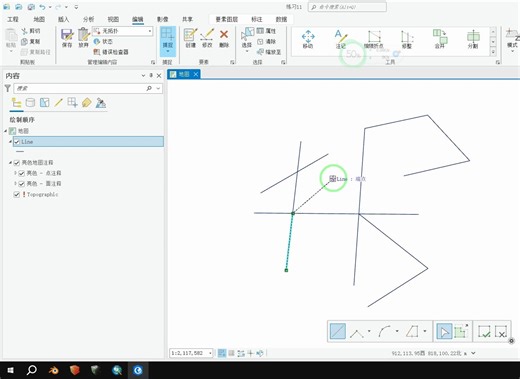Image resolution: width=520 pixels, height=379 pixels.
Task: Open the coordinate units dropdown chevron
Action: (473, 353)
